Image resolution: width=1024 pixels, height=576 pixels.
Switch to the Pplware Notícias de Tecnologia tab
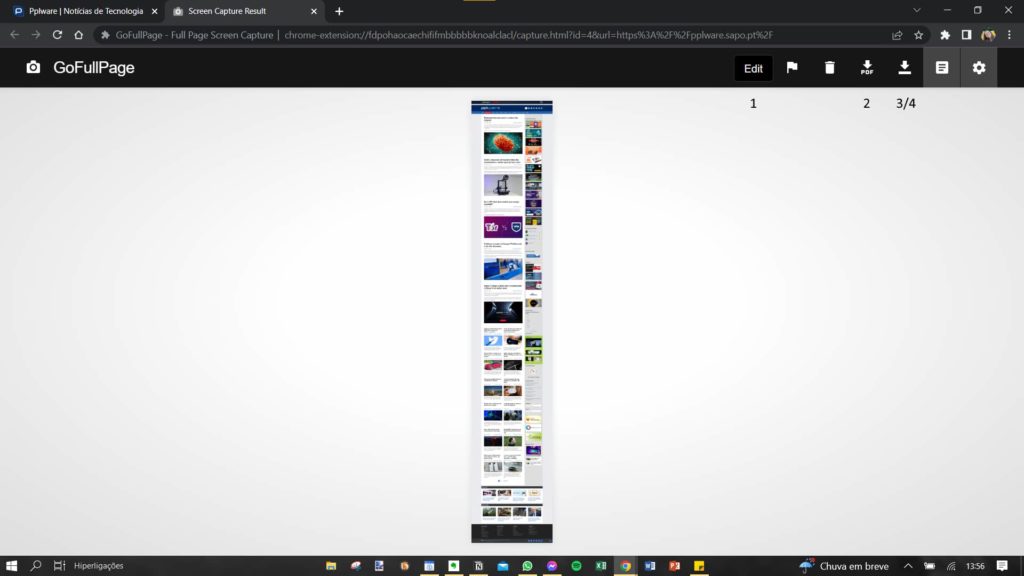[x=84, y=11]
